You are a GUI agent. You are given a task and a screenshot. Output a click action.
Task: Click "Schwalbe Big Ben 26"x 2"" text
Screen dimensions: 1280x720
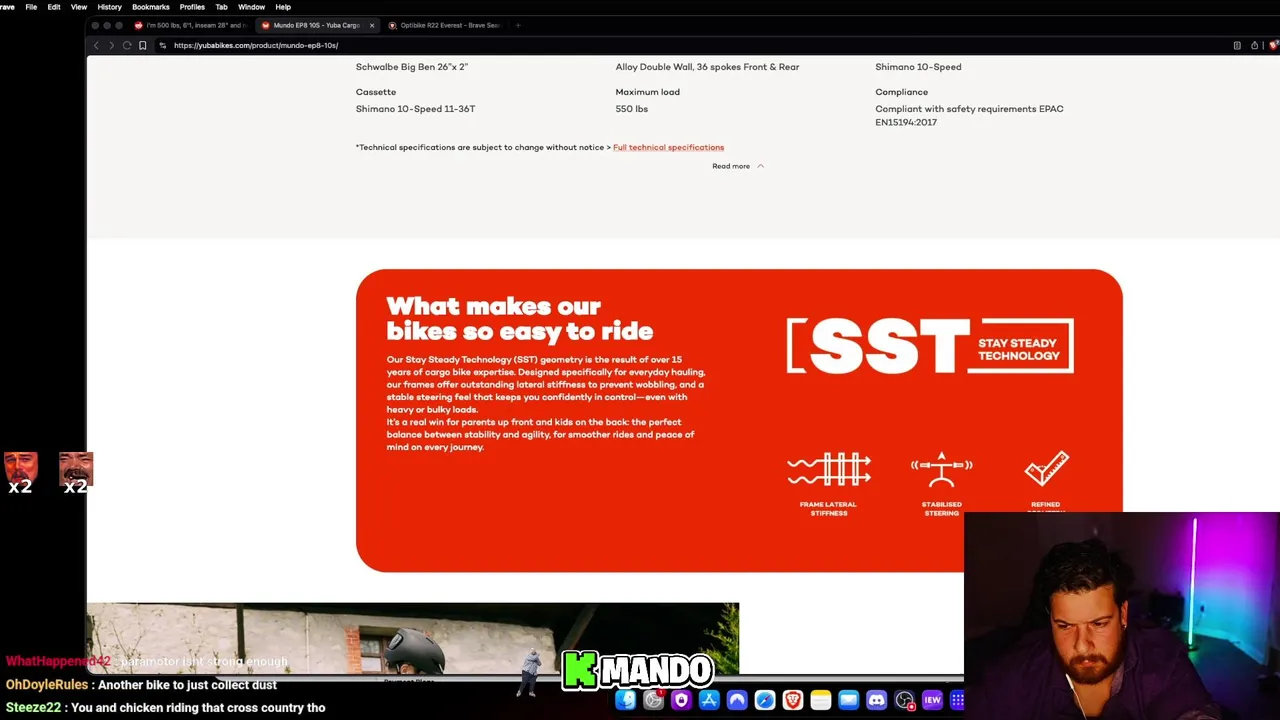point(412,67)
